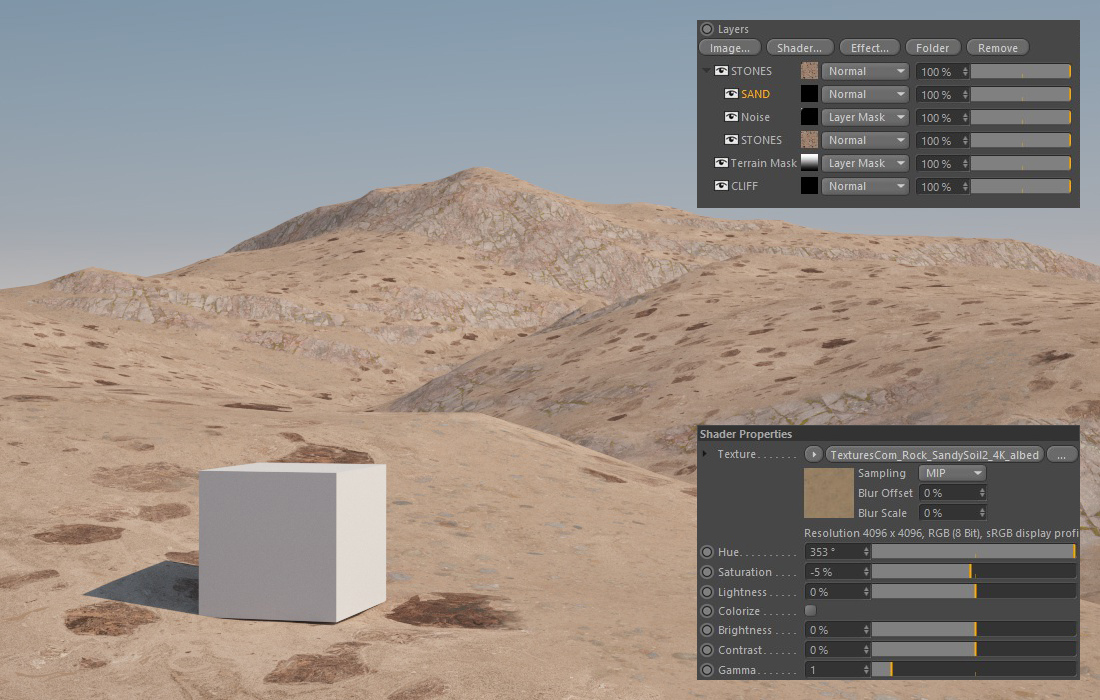Click the arrow button beside Texture
Image resolution: width=1100 pixels, height=700 pixels.
[814, 454]
